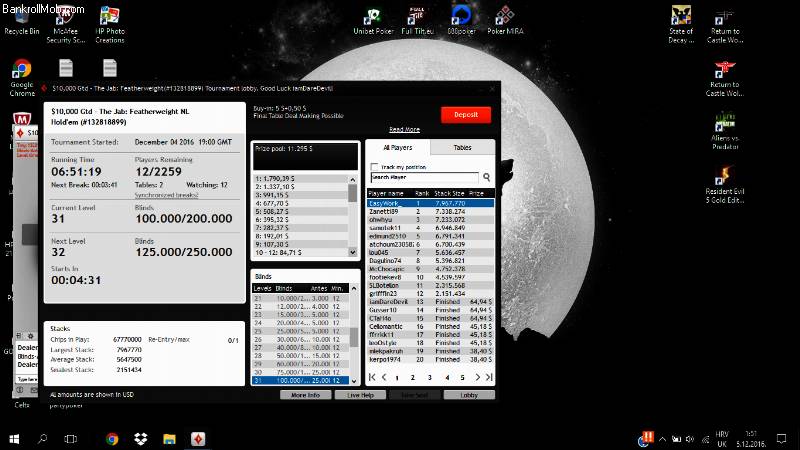Launch Google Chrome from the desktop

click(22, 78)
